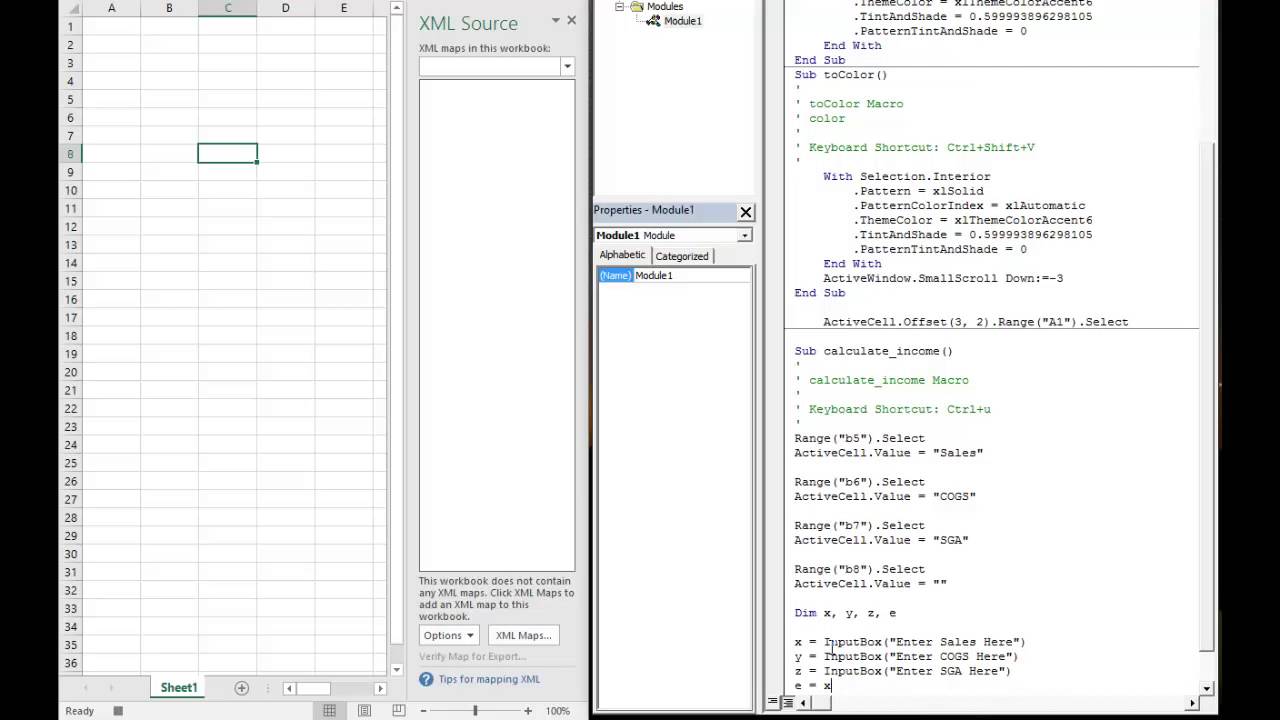1280x720 pixels.
Task: Click the 'Sub calculate_income()' code line
Action: click(x=873, y=351)
